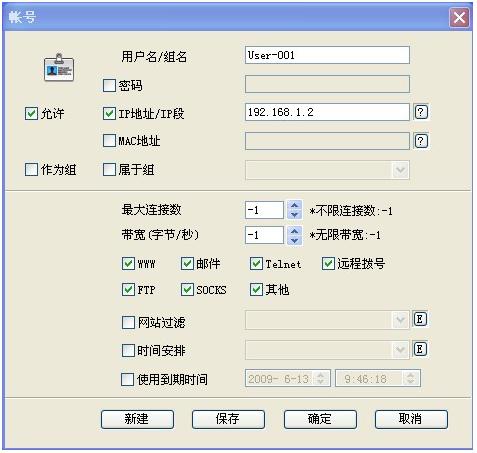Click the IP address field showing 192.168.1.2

pos(327,112)
